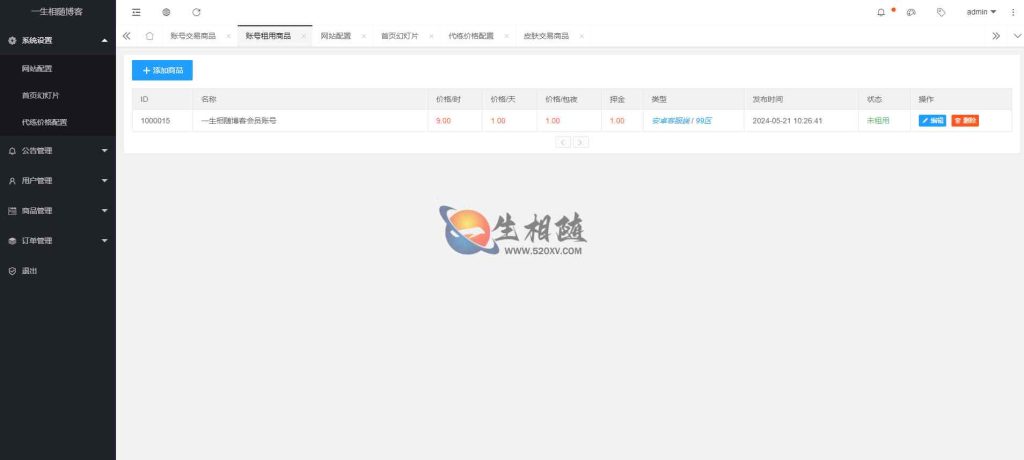Open the 安卓客服端 / 99区 type link
The height and width of the screenshot is (460, 1024).
[x=682, y=121]
